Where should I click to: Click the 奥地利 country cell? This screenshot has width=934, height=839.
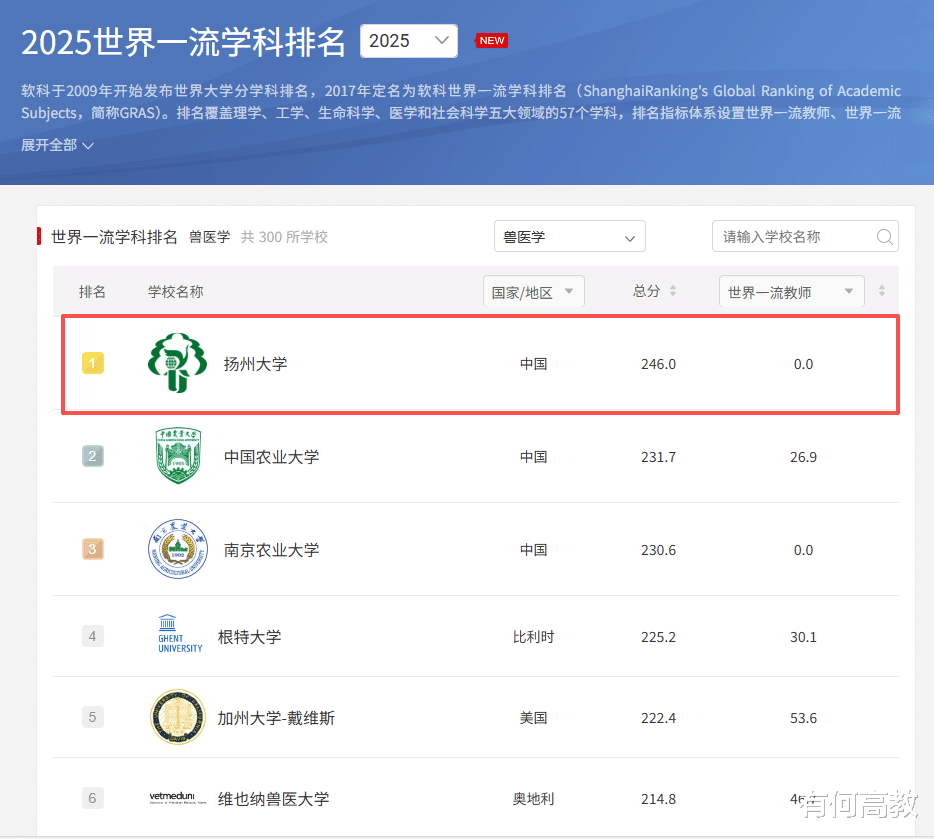click(x=533, y=799)
